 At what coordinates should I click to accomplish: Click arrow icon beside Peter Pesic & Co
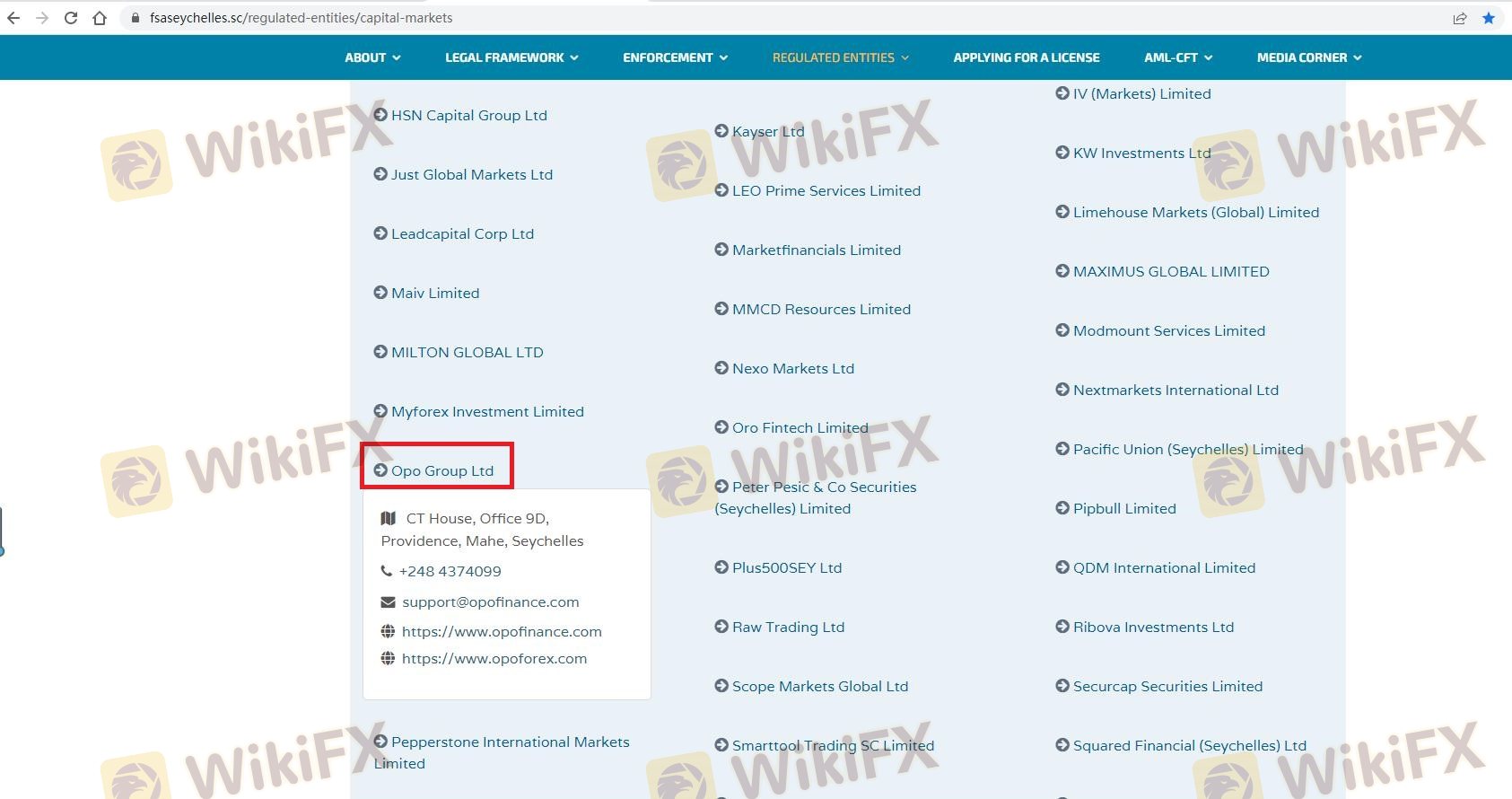(x=721, y=487)
